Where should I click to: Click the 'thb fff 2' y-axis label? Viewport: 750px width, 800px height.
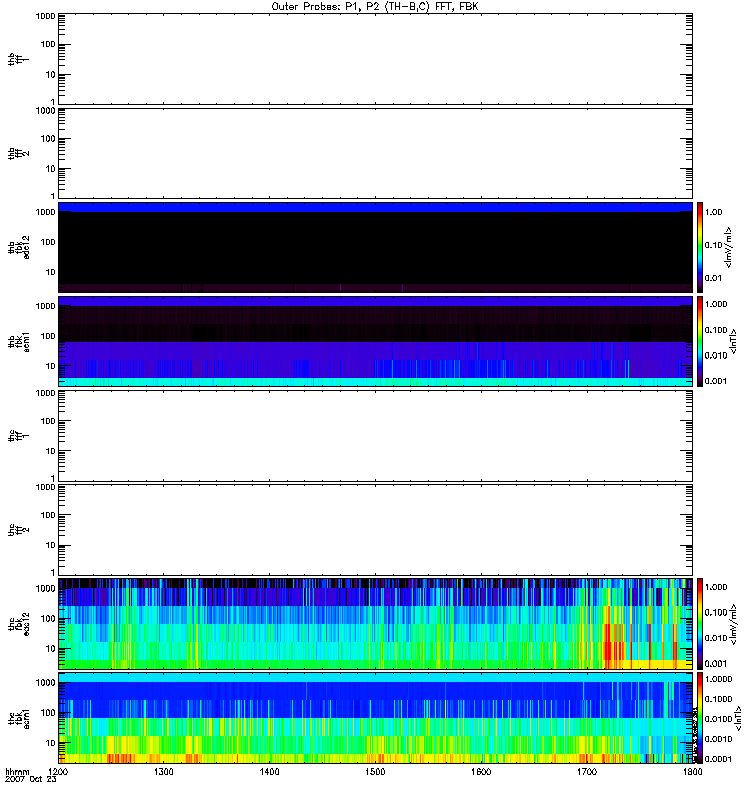[x=18, y=154]
